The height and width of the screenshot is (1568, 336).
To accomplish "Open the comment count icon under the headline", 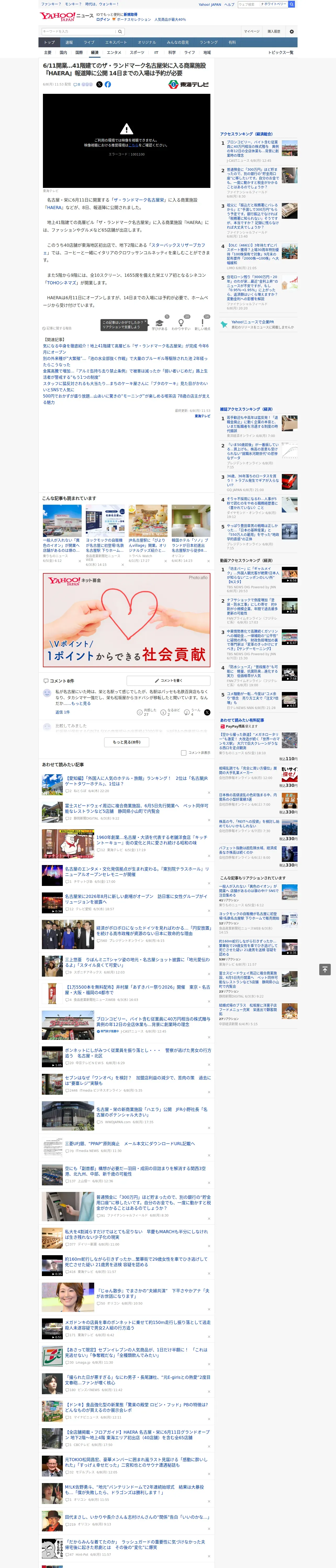I will [77, 85].
